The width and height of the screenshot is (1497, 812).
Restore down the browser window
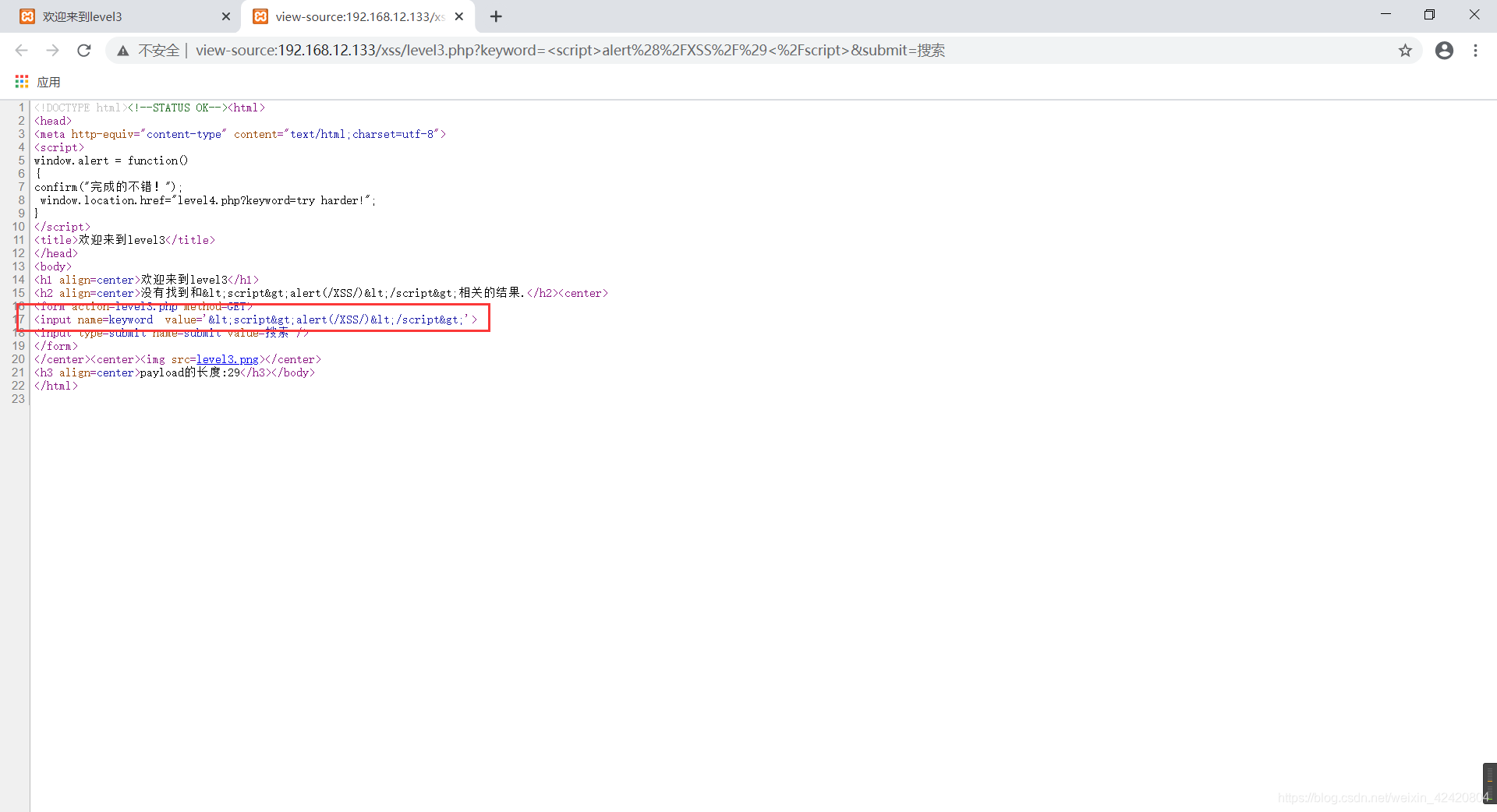click(1429, 15)
